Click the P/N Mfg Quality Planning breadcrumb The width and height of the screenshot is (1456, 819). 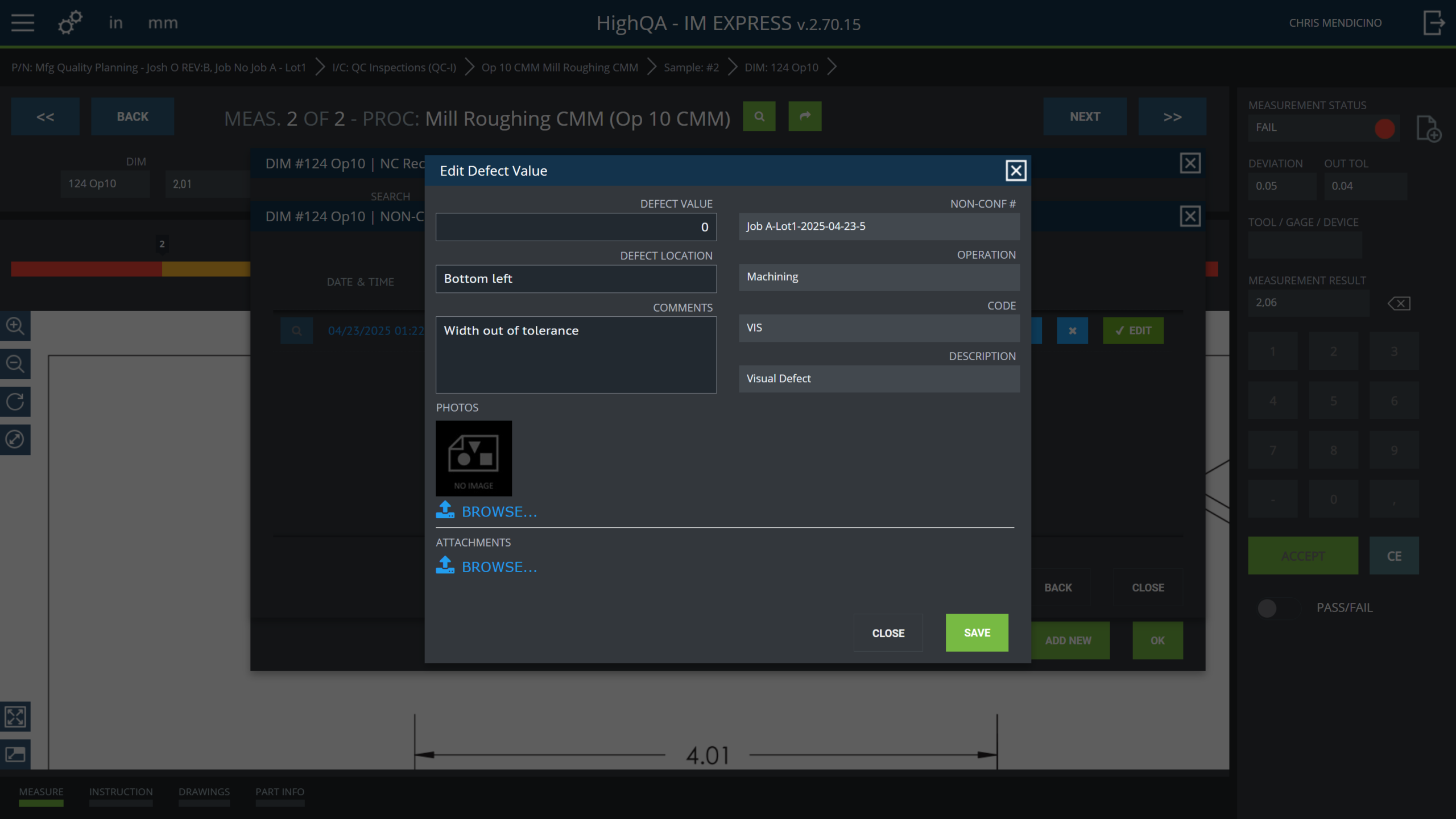coord(159,67)
